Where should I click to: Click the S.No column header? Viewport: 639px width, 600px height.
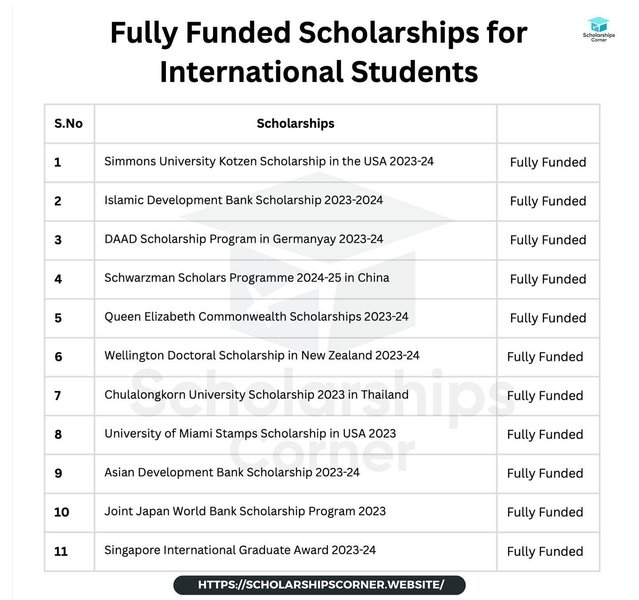click(x=68, y=124)
